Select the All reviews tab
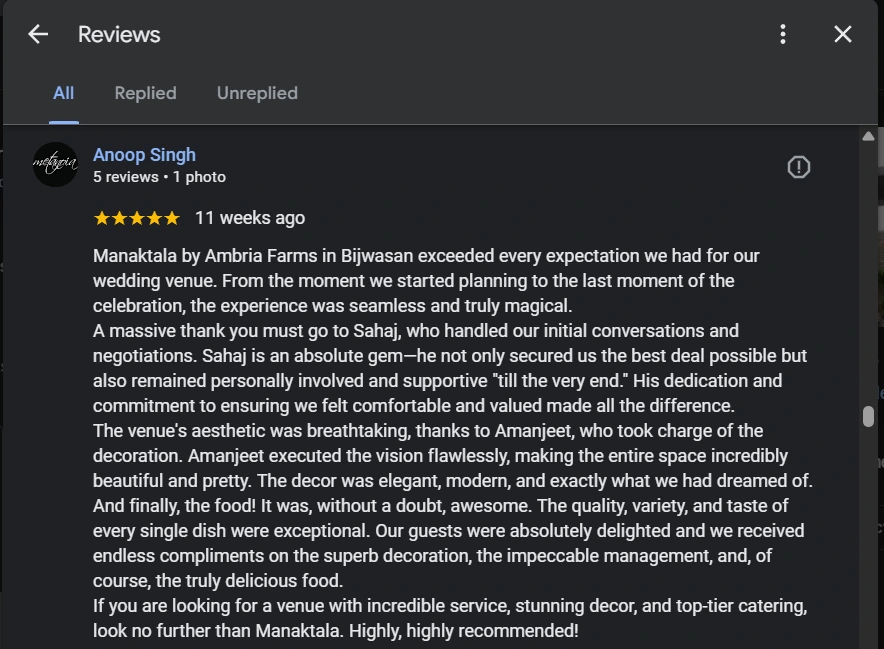 (63, 93)
